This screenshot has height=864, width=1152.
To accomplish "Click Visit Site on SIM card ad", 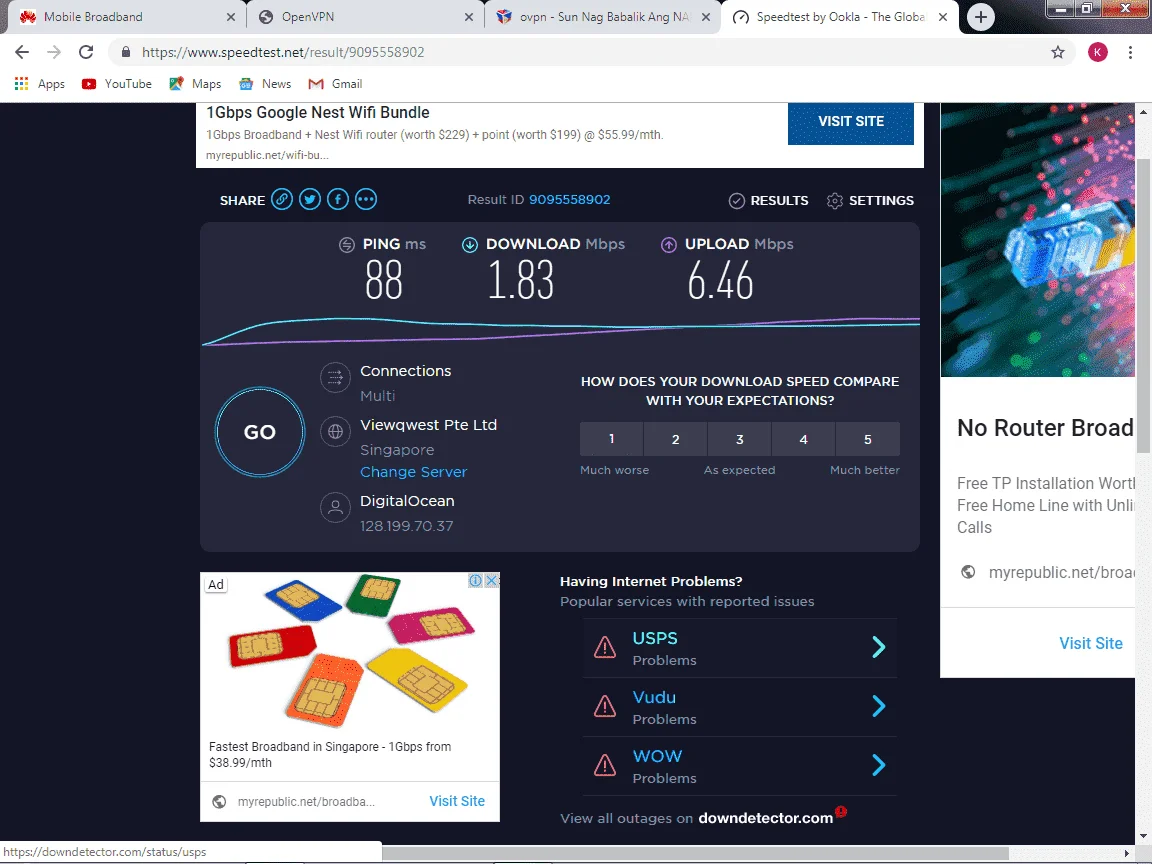I will click(x=457, y=801).
